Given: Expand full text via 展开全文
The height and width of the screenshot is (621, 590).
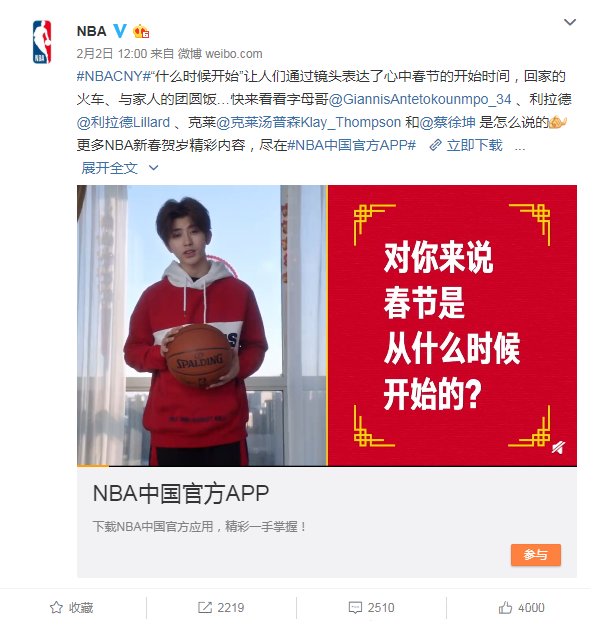Looking at the screenshot, I should (109, 168).
